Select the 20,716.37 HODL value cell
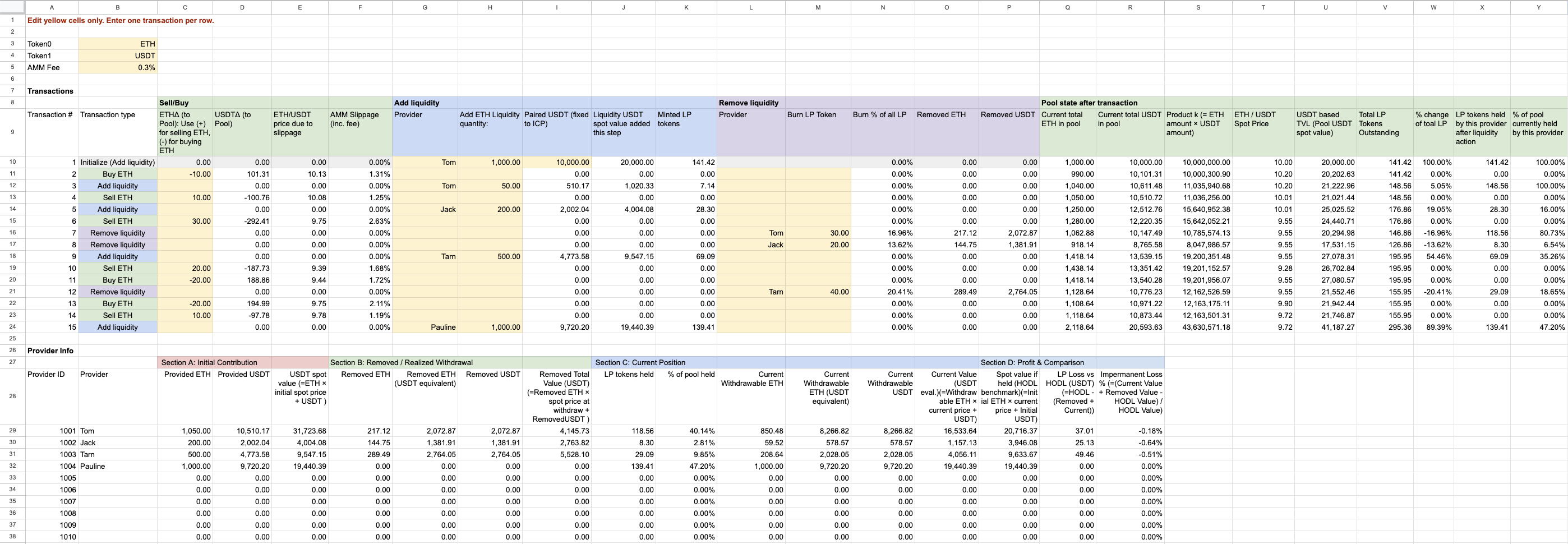This screenshot has width=1568, height=544. (x=1009, y=431)
